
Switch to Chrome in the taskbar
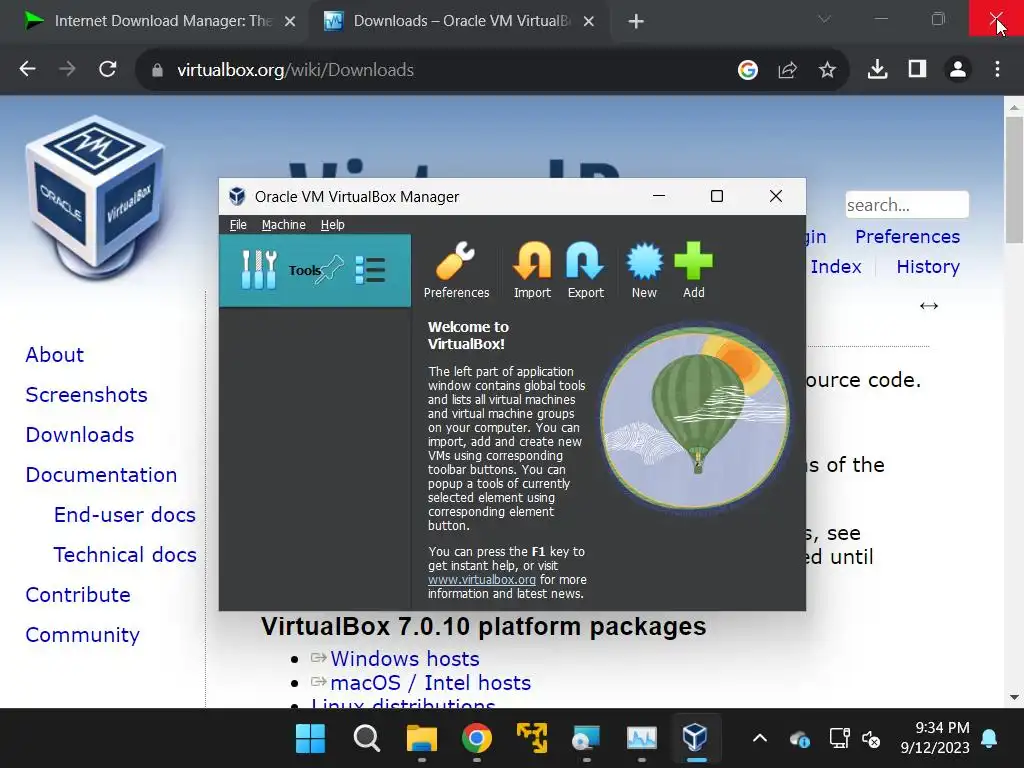point(477,739)
